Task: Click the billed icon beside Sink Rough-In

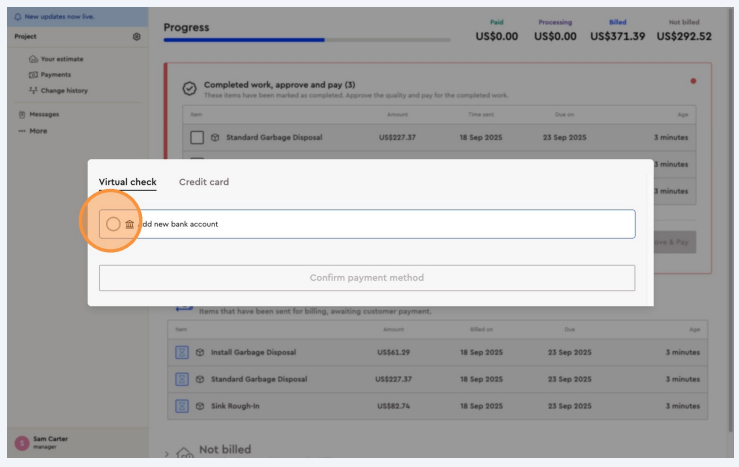Action: pyautogui.click(x=182, y=406)
